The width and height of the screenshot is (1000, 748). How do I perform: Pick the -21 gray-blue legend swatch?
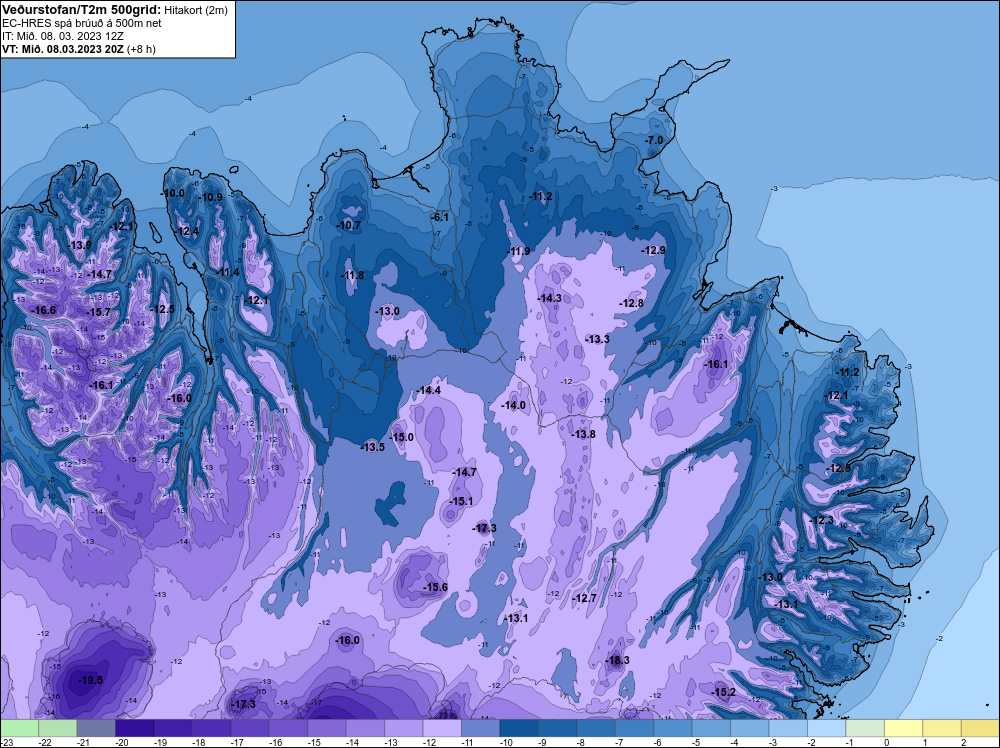pyautogui.click(x=96, y=728)
